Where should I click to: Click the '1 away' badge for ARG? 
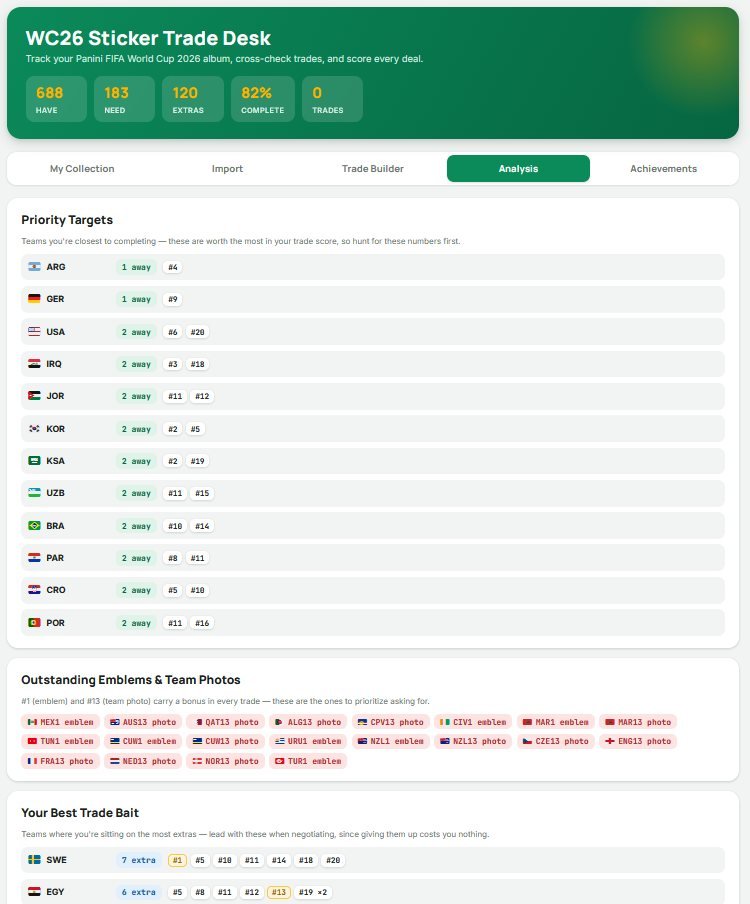click(x=136, y=267)
